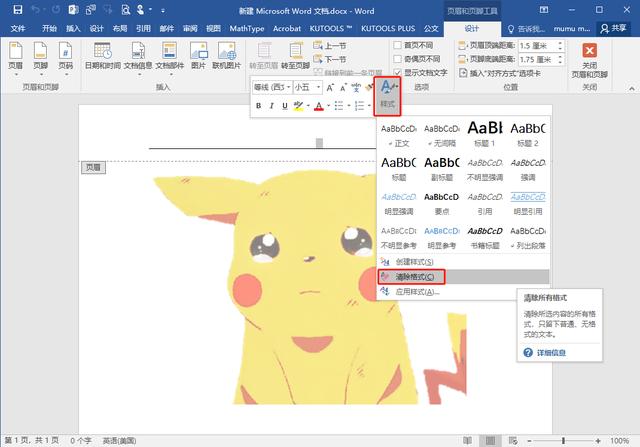Expand the font color dropdown arrow
Screen dimensions: 640x447
pyautogui.click(x=328, y=106)
